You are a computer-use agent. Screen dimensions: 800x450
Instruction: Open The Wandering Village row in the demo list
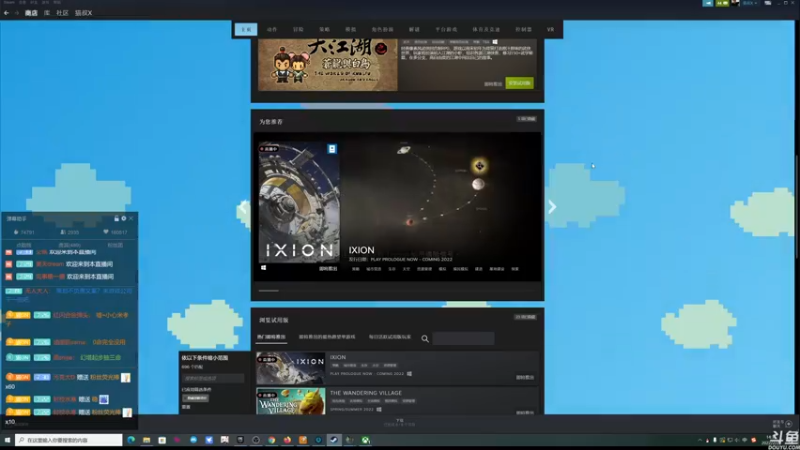point(397,401)
